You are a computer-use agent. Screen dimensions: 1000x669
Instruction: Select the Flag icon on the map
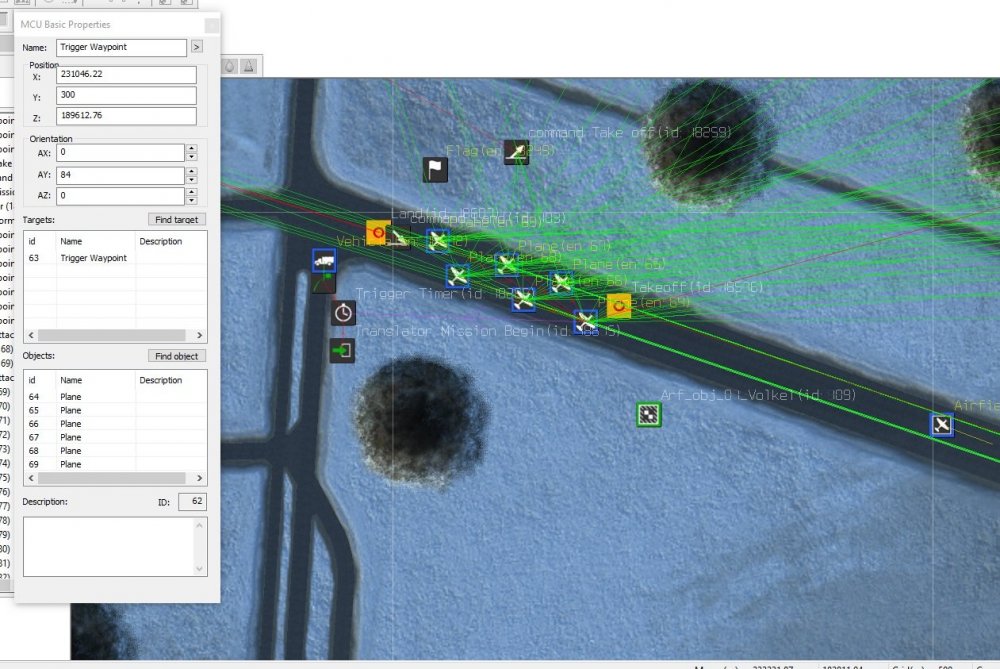point(434,168)
